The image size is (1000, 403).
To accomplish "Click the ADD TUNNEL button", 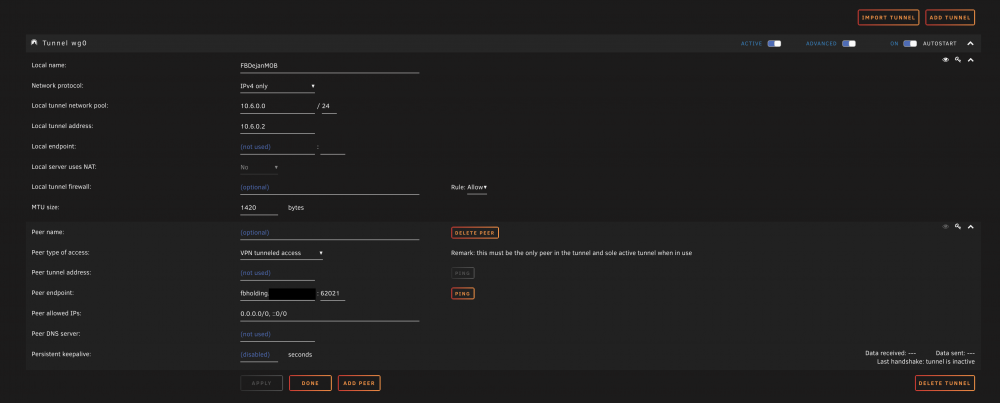I will click(950, 17).
